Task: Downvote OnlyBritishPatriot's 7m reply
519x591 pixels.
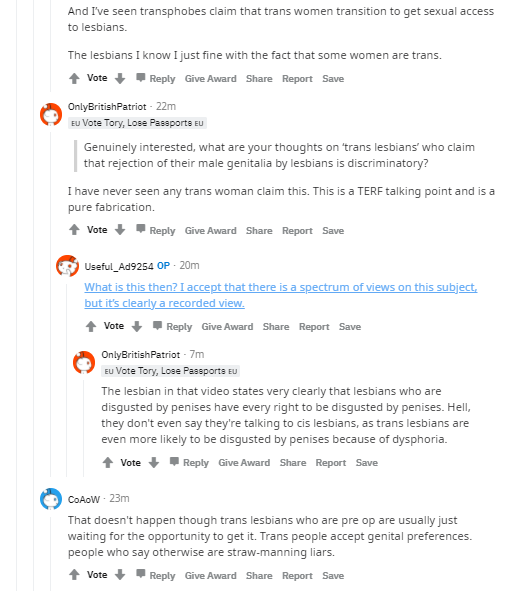Action: click(153, 462)
